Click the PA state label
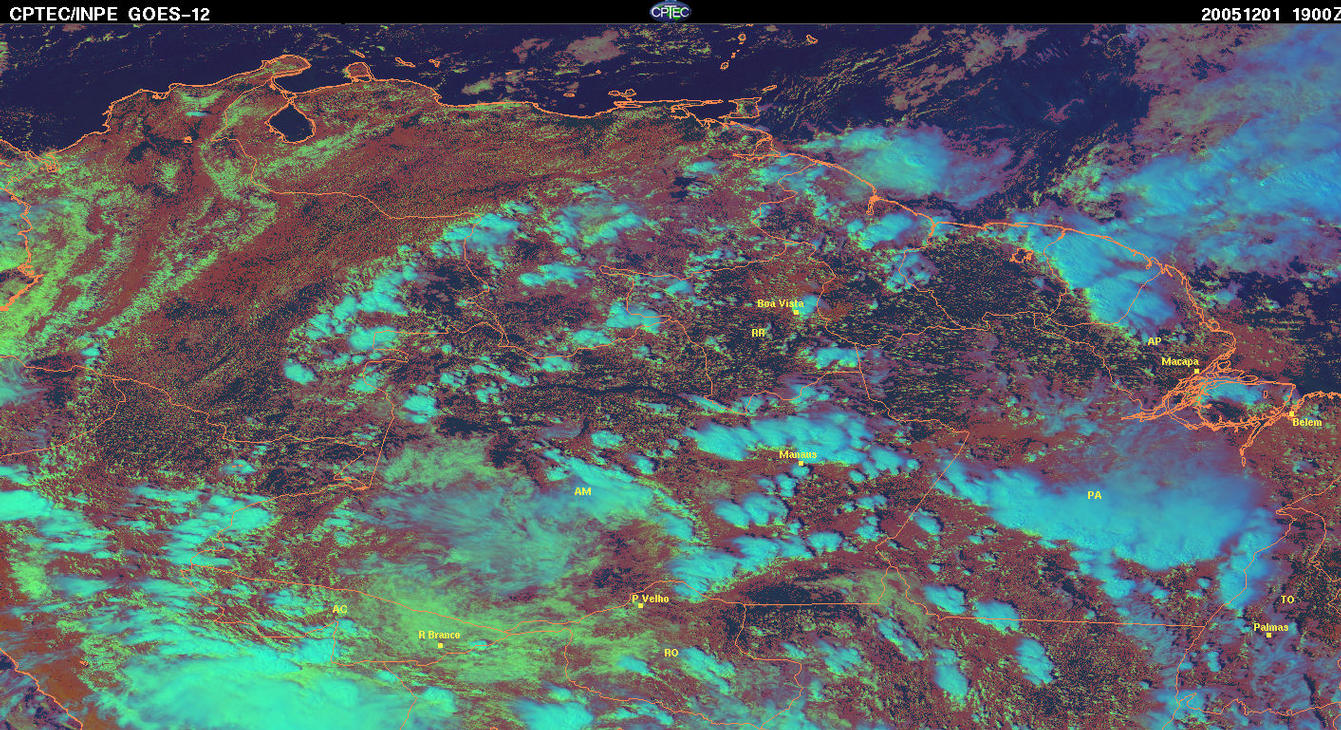1341x730 pixels. [x=1094, y=495]
